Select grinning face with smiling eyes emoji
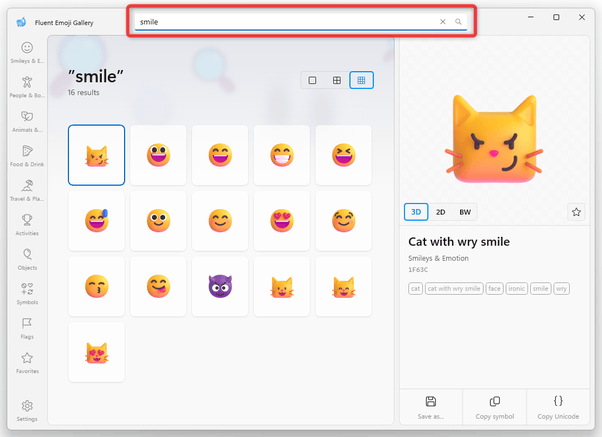 220,155
